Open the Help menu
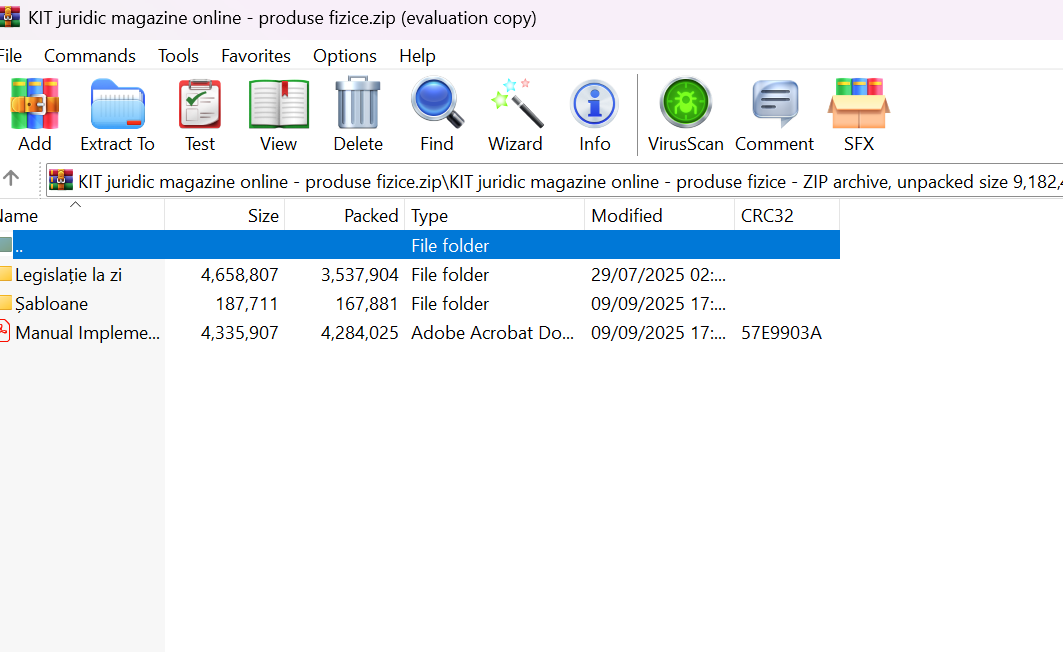Screen dimensions: 1063x652 pyautogui.click(x=417, y=56)
